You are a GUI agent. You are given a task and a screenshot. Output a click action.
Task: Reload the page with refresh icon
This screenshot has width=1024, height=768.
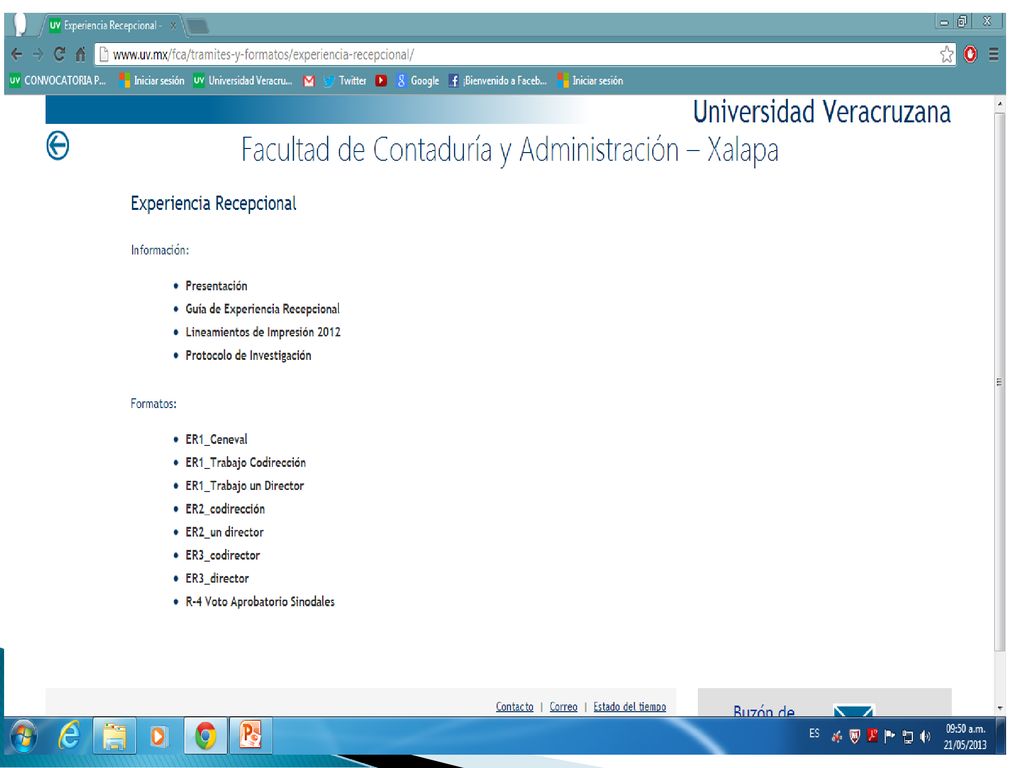[59, 54]
